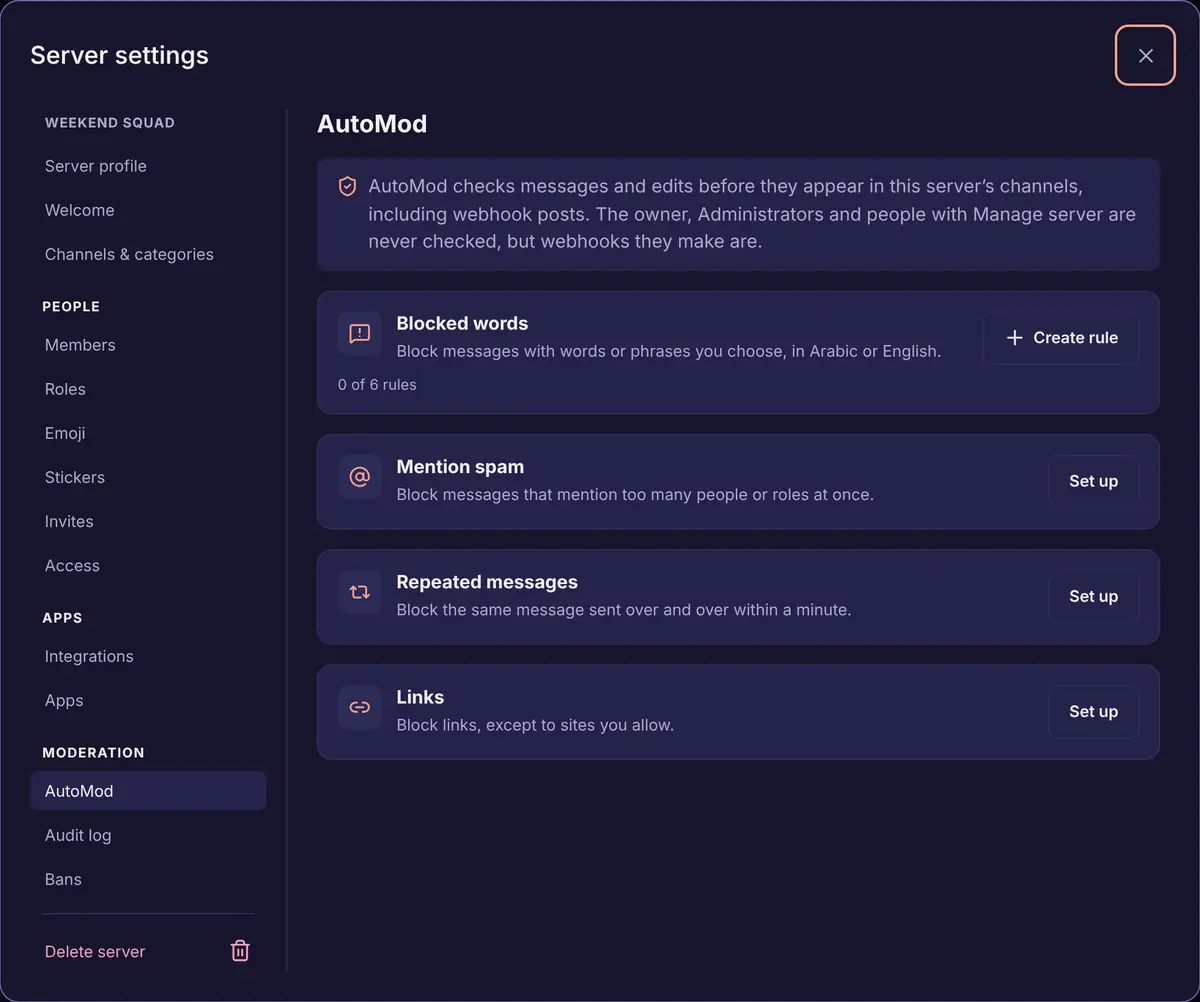Viewport: 1200px width, 1002px height.
Task: Go to the Welcome settings page
Action: [x=148, y=210]
